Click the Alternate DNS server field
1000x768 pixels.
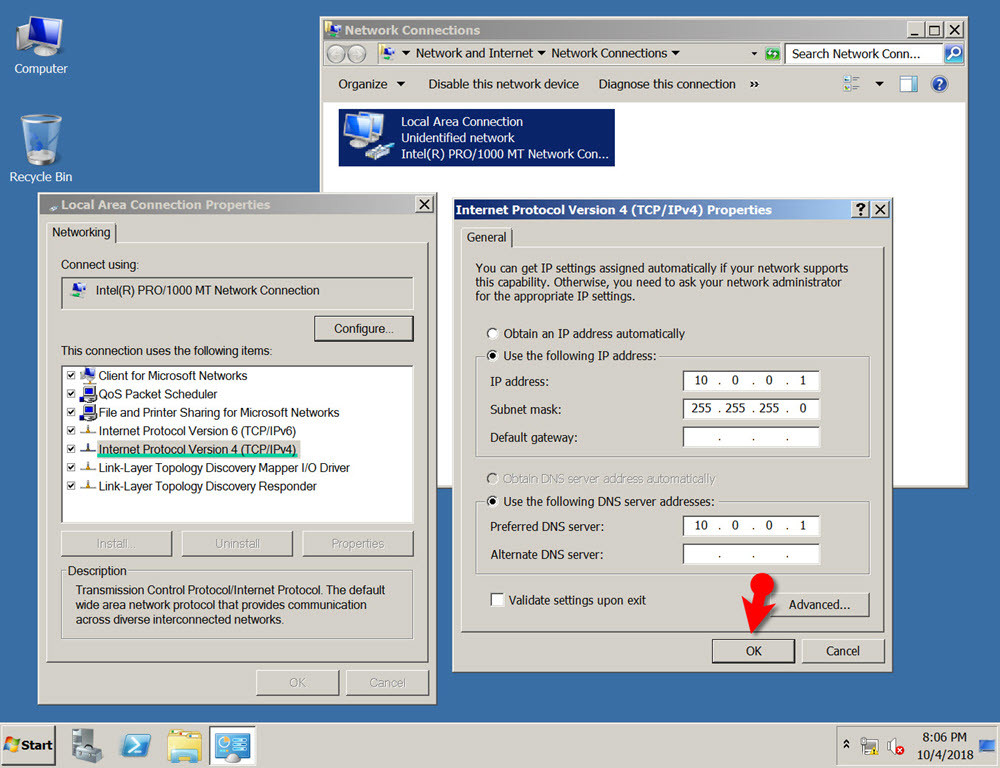click(751, 554)
